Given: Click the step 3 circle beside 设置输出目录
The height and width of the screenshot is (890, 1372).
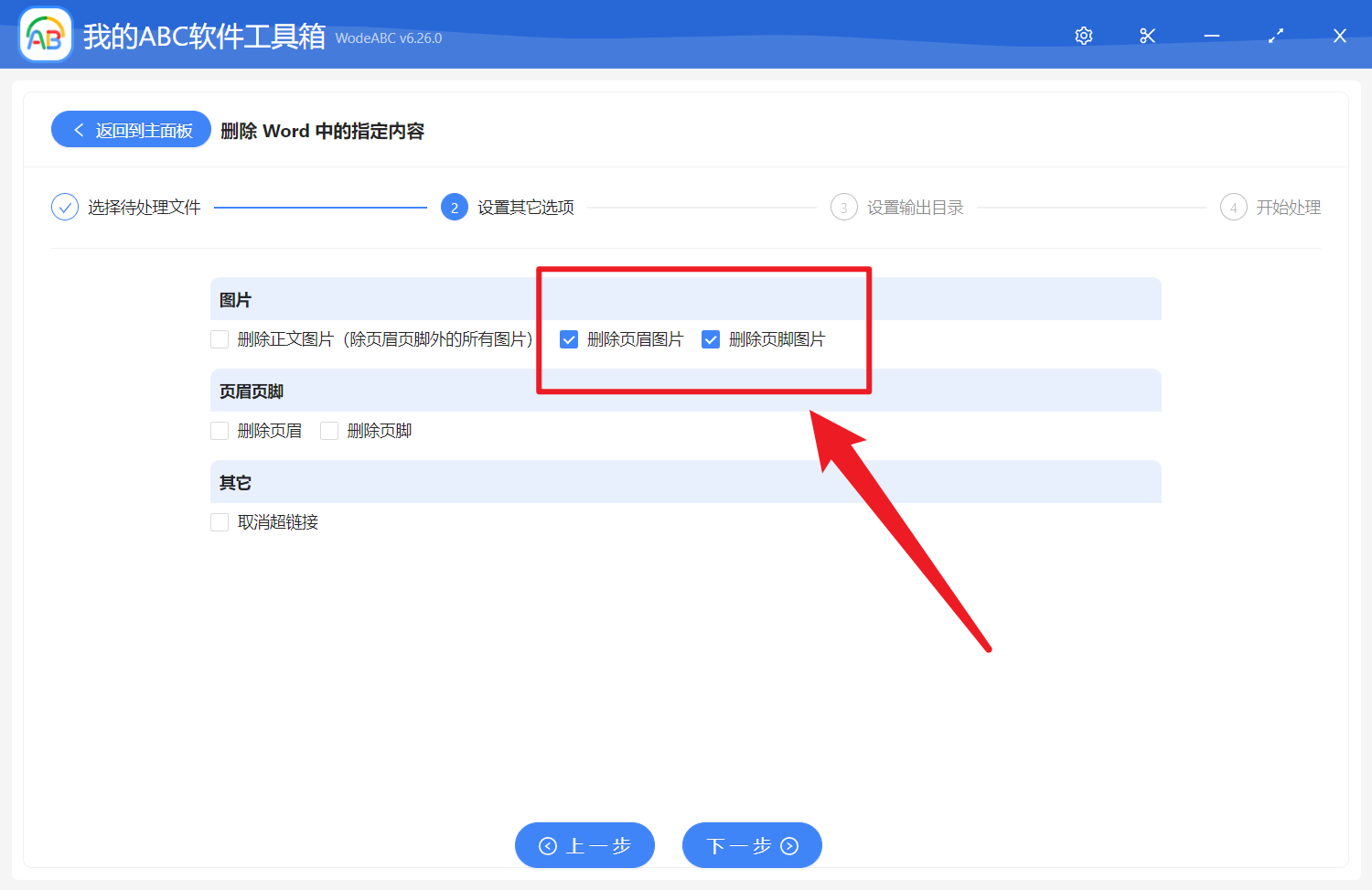Looking at the screenshot, I should 843,207.
